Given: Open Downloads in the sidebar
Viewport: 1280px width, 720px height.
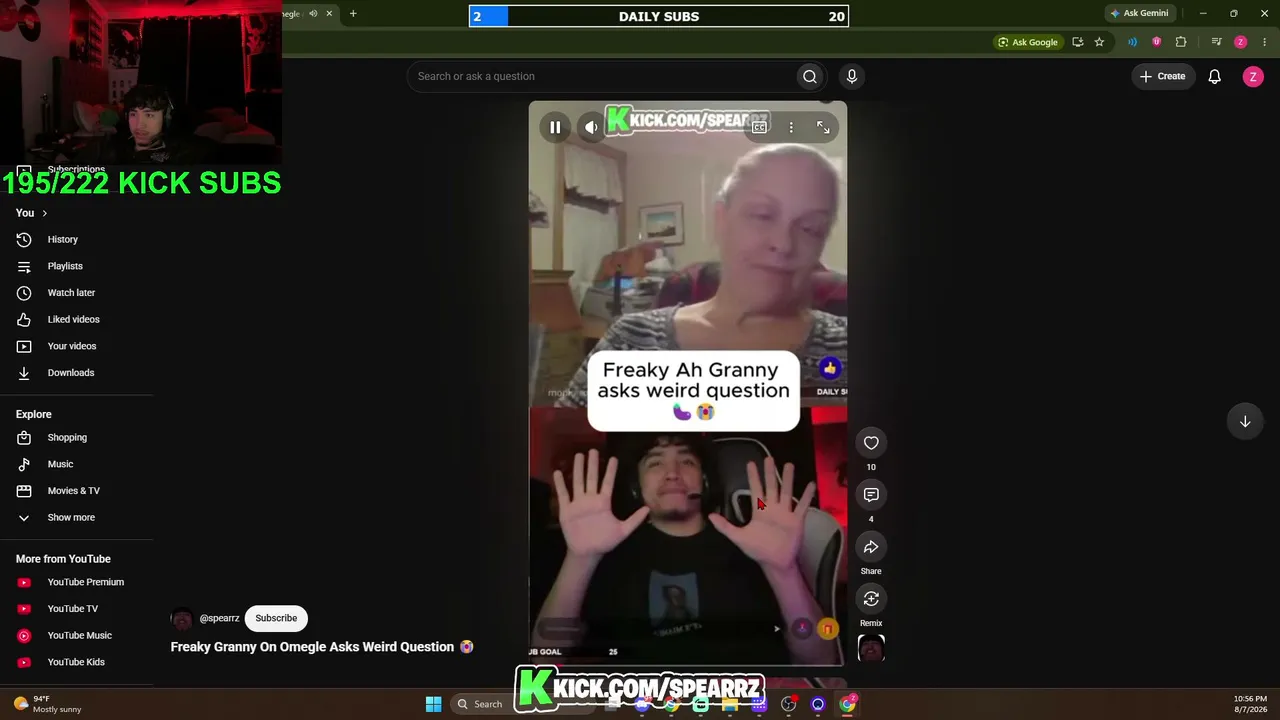Looking at the screenshot, I should (70, 373).
